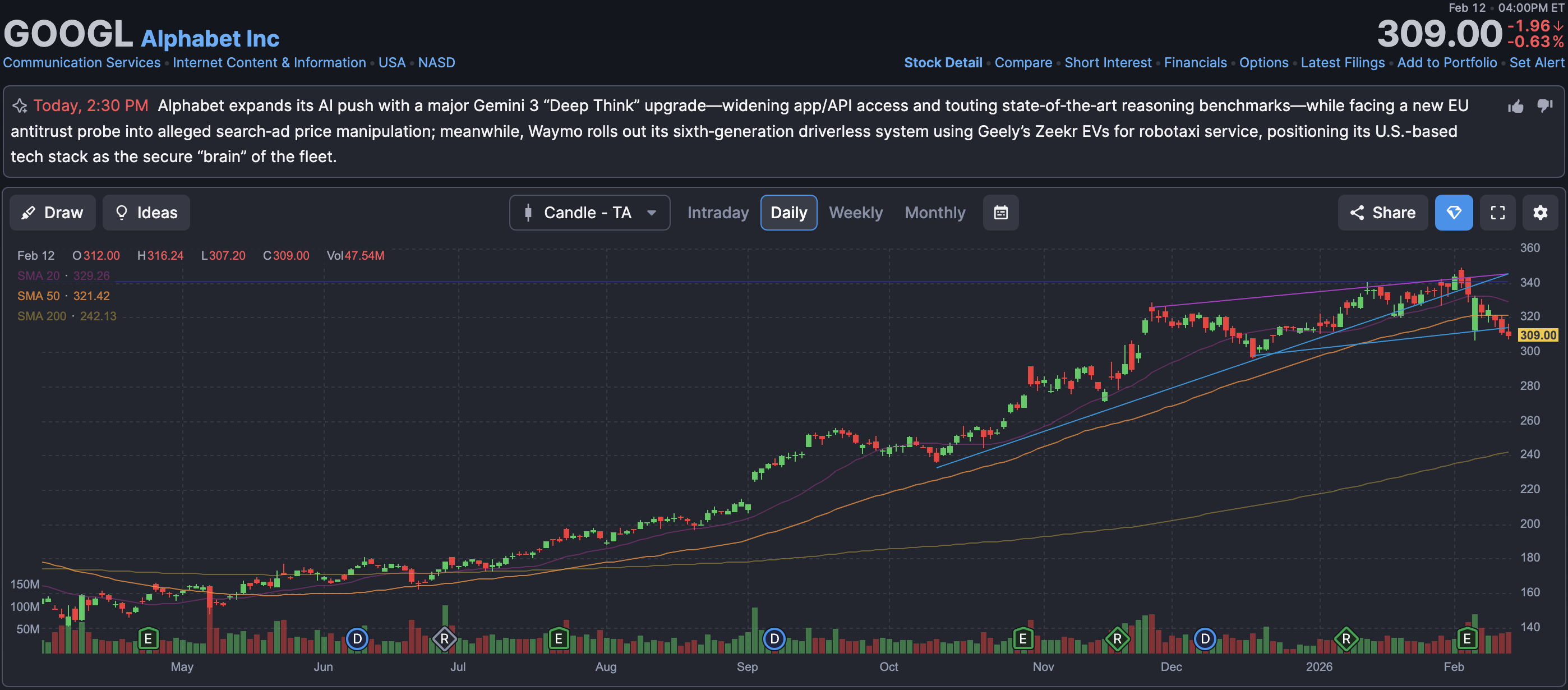This screenshot has height=690, width=1568.
Task: Enter fullscreen chart mode
Action: click(1497, 213)
